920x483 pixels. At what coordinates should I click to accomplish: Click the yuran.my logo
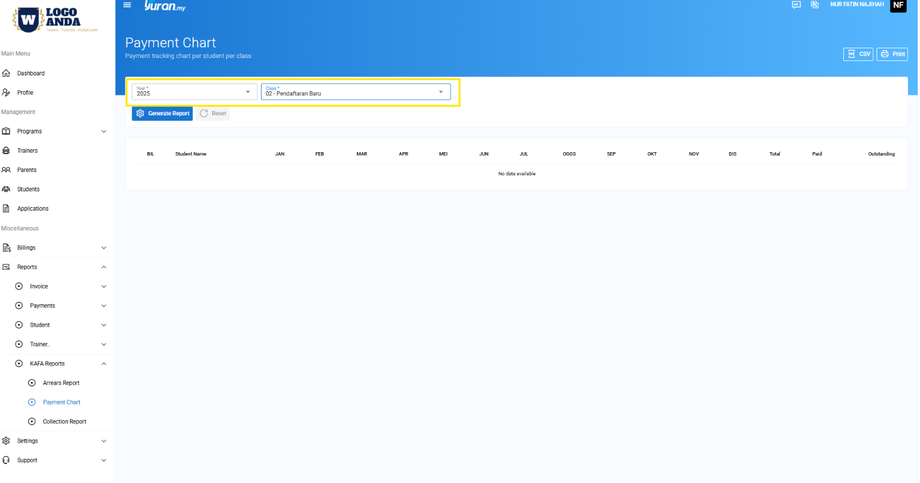[x=165, y=6]
